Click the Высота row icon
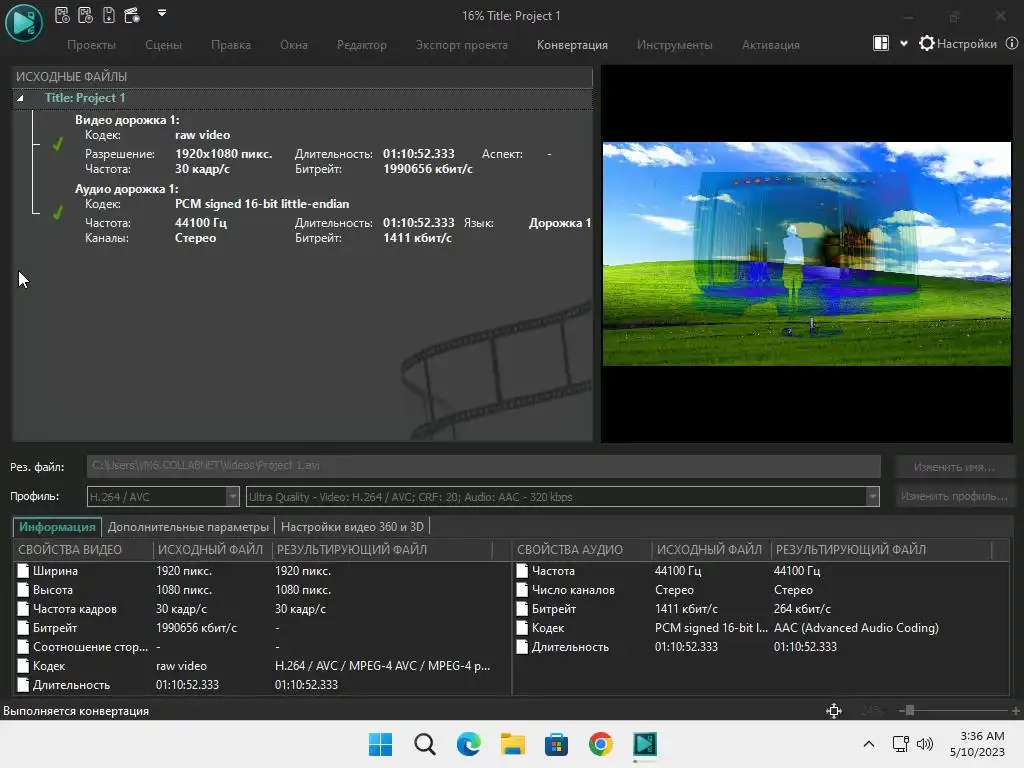Screen dimensions: 1024x768 pos(23,590)
